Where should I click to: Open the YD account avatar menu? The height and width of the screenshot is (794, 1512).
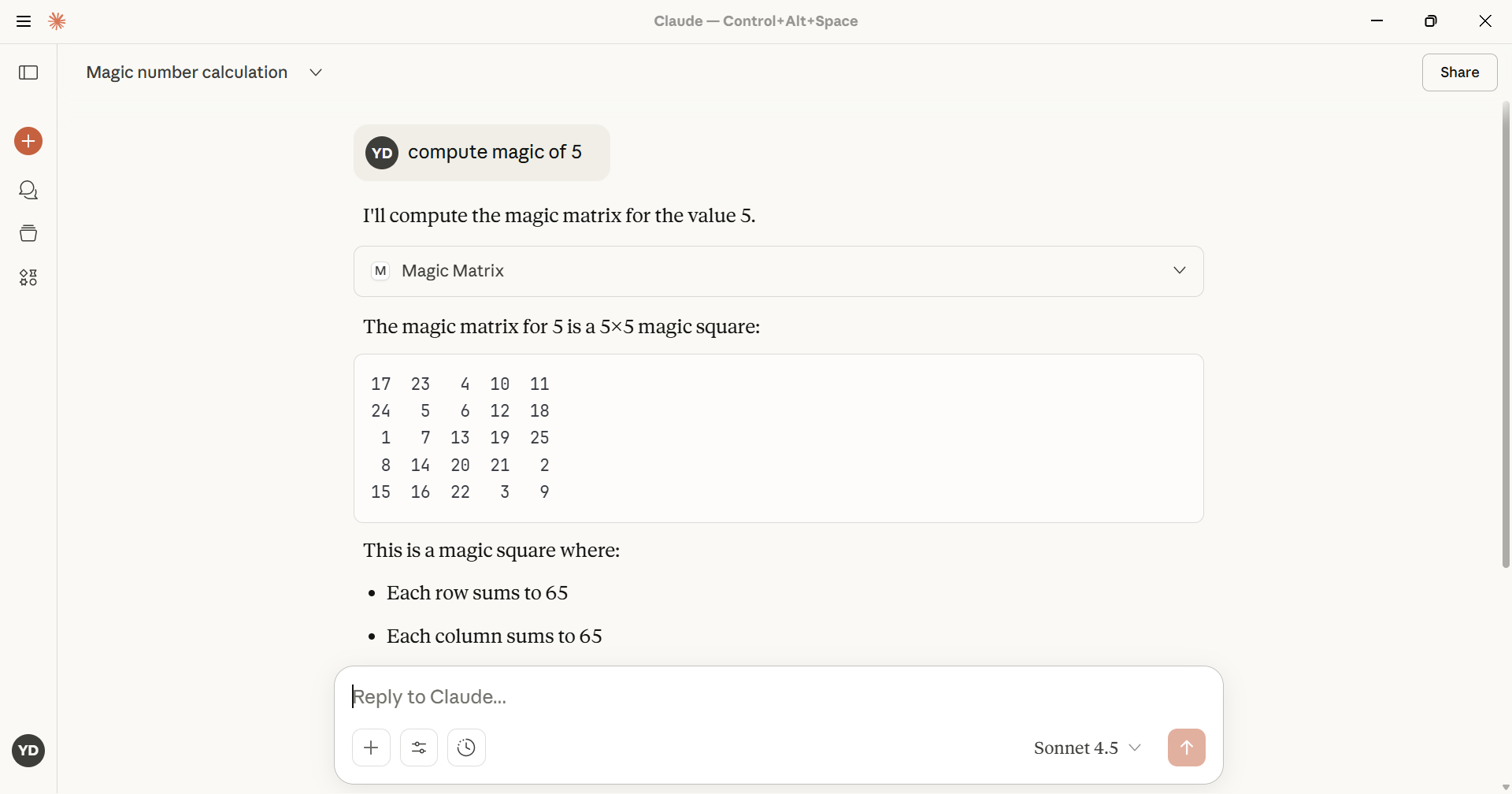(x=28, y=751)
